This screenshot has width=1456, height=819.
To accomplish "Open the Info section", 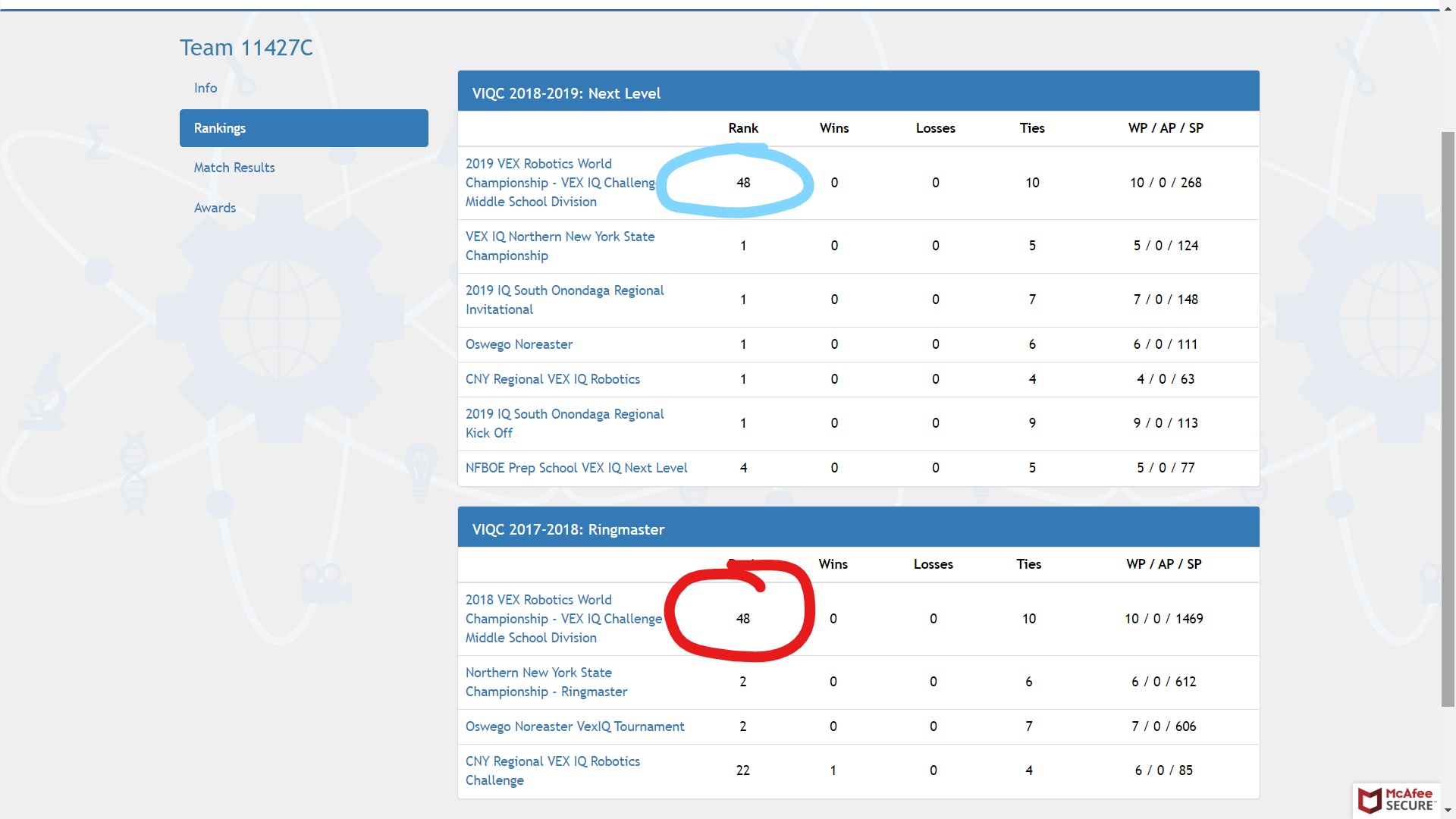I will tap(206, 88).
